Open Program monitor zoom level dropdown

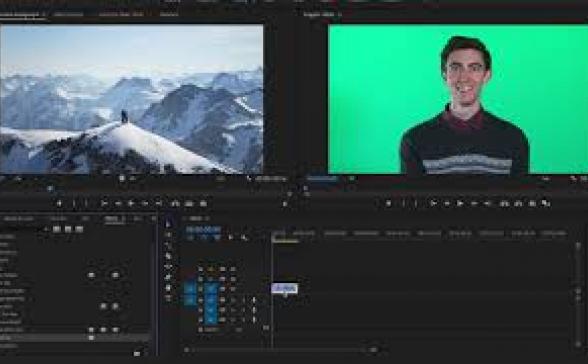351,179
